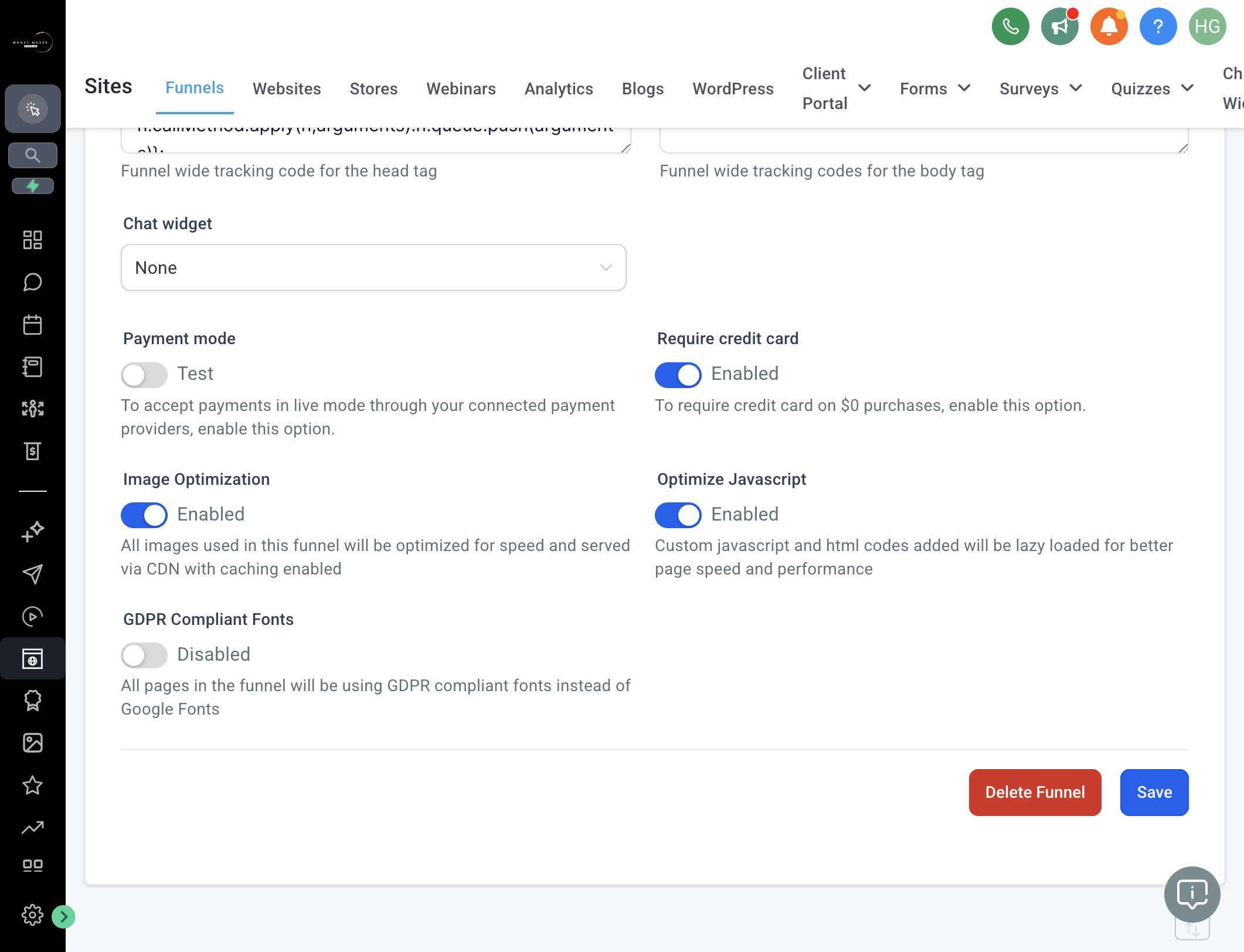Open the settings gear in sidebar
The width and height of the screenshot is (1244, 952).
tap(32, 915)
